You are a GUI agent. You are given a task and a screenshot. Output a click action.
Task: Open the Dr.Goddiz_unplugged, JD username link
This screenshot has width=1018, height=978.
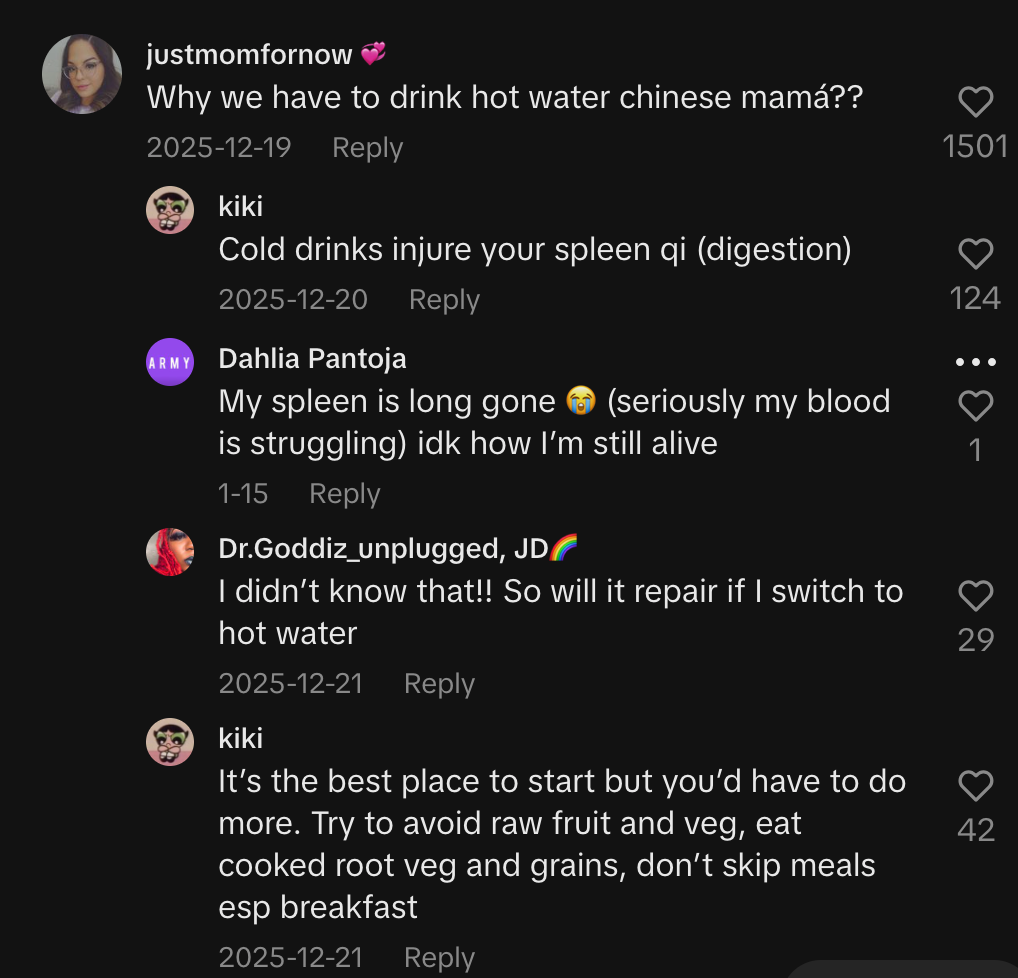tap(384, 548)
